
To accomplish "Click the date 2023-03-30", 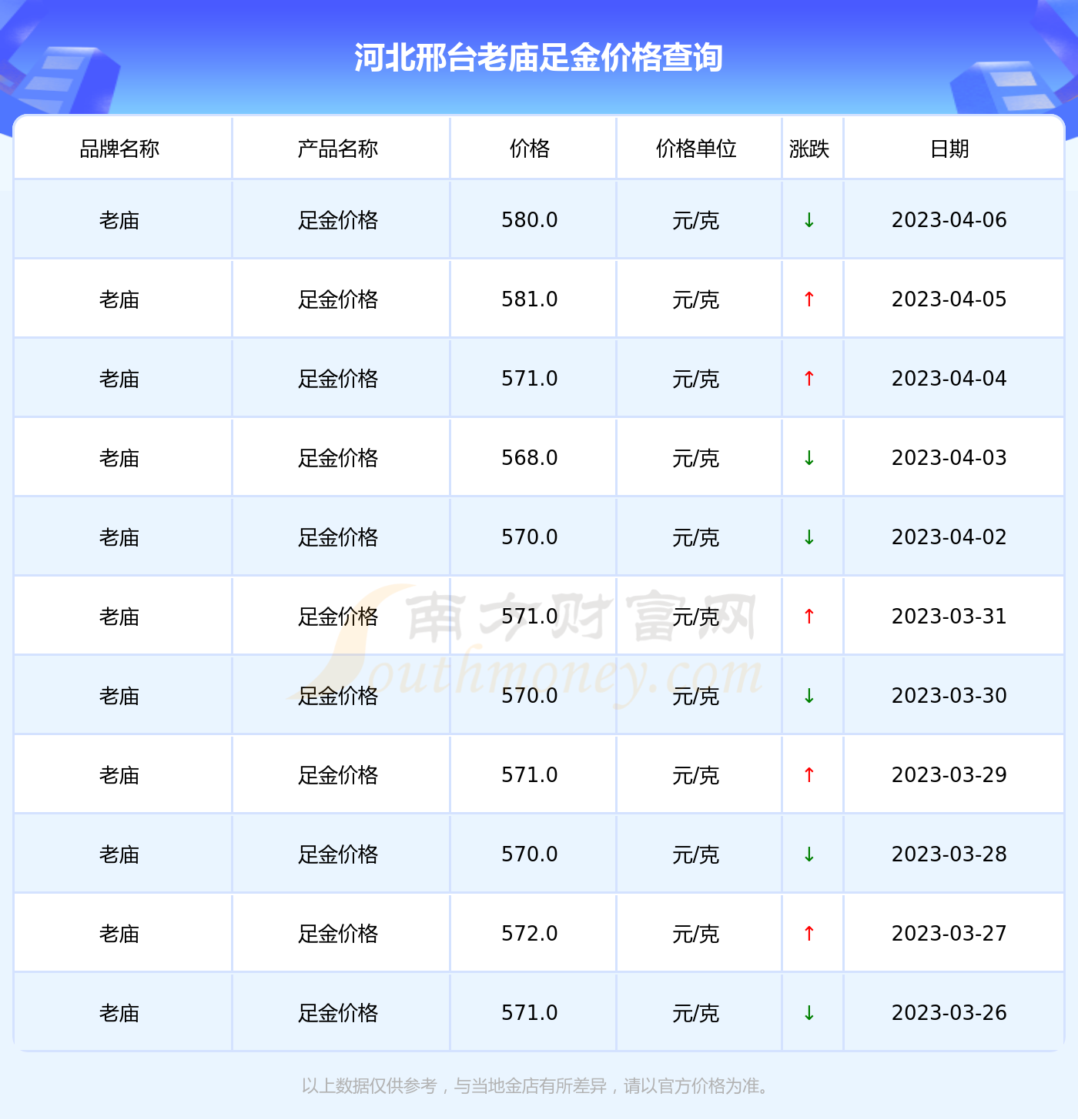I will click(x=949, y=696).
